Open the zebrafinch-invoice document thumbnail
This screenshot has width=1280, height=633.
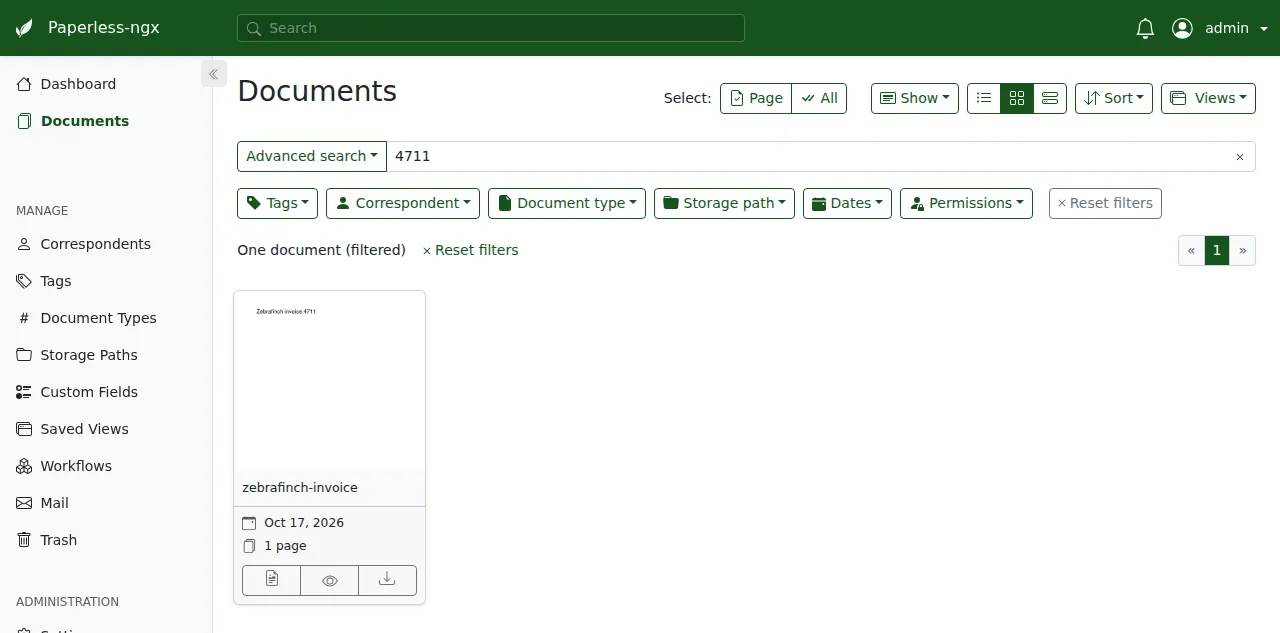pyautogui.click(x=329, y=381)
